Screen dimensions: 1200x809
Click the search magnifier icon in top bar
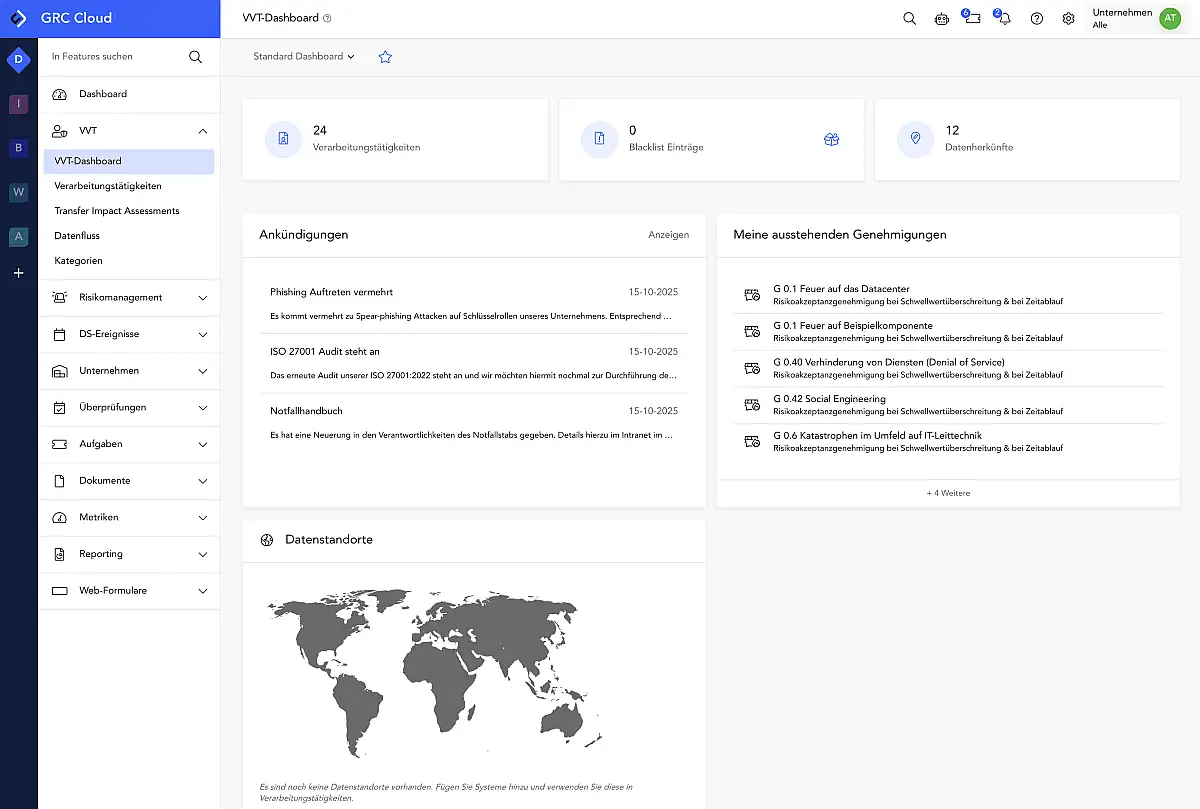pyautogui.click(x=909, y=19)
